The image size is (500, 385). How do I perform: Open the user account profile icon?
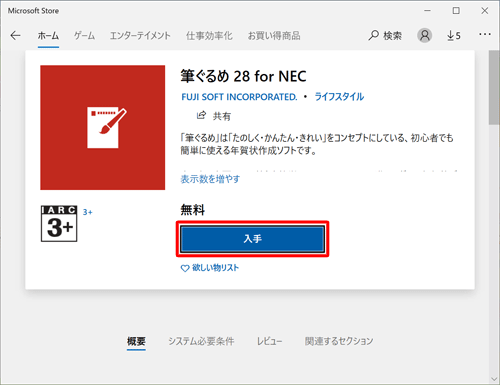[x=425, y=35]
